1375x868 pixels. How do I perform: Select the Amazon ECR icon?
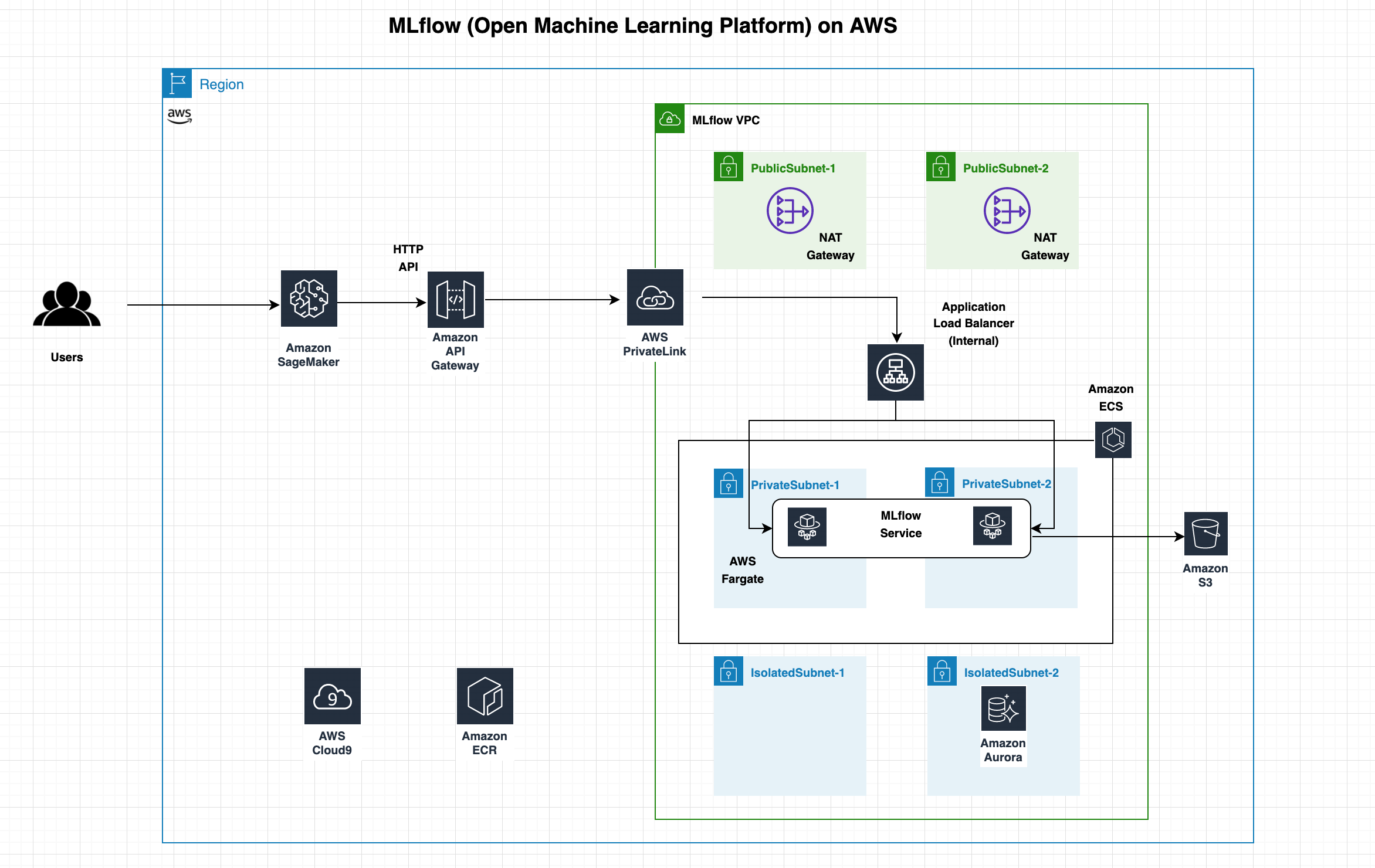(485, 696)
